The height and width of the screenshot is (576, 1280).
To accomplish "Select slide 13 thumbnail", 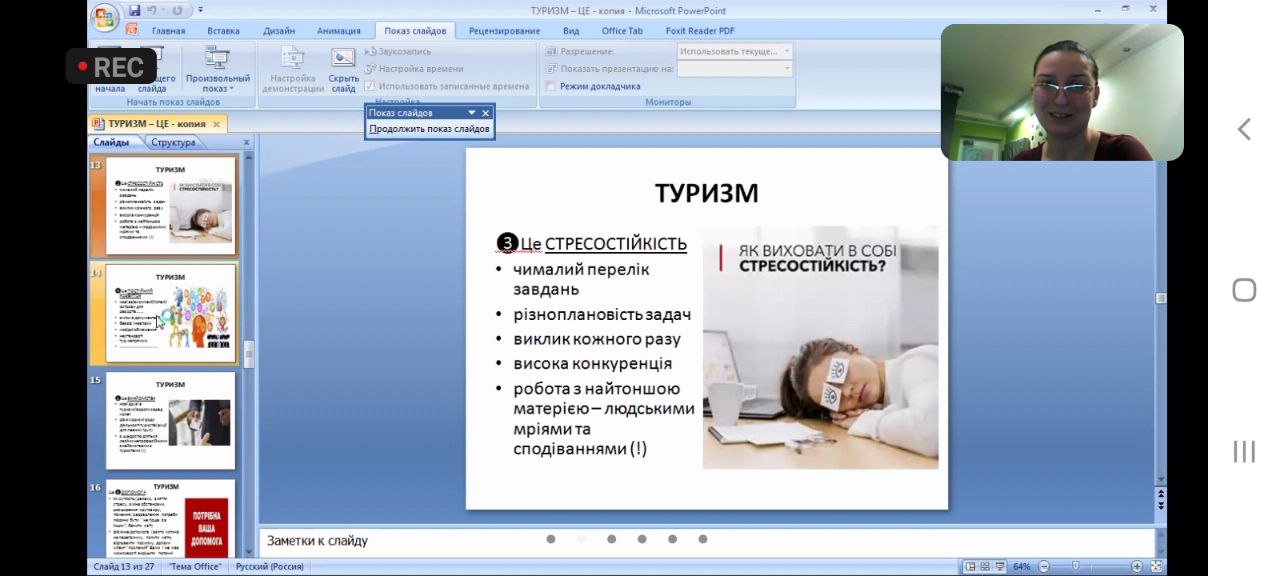I will (x=171, y=205).
